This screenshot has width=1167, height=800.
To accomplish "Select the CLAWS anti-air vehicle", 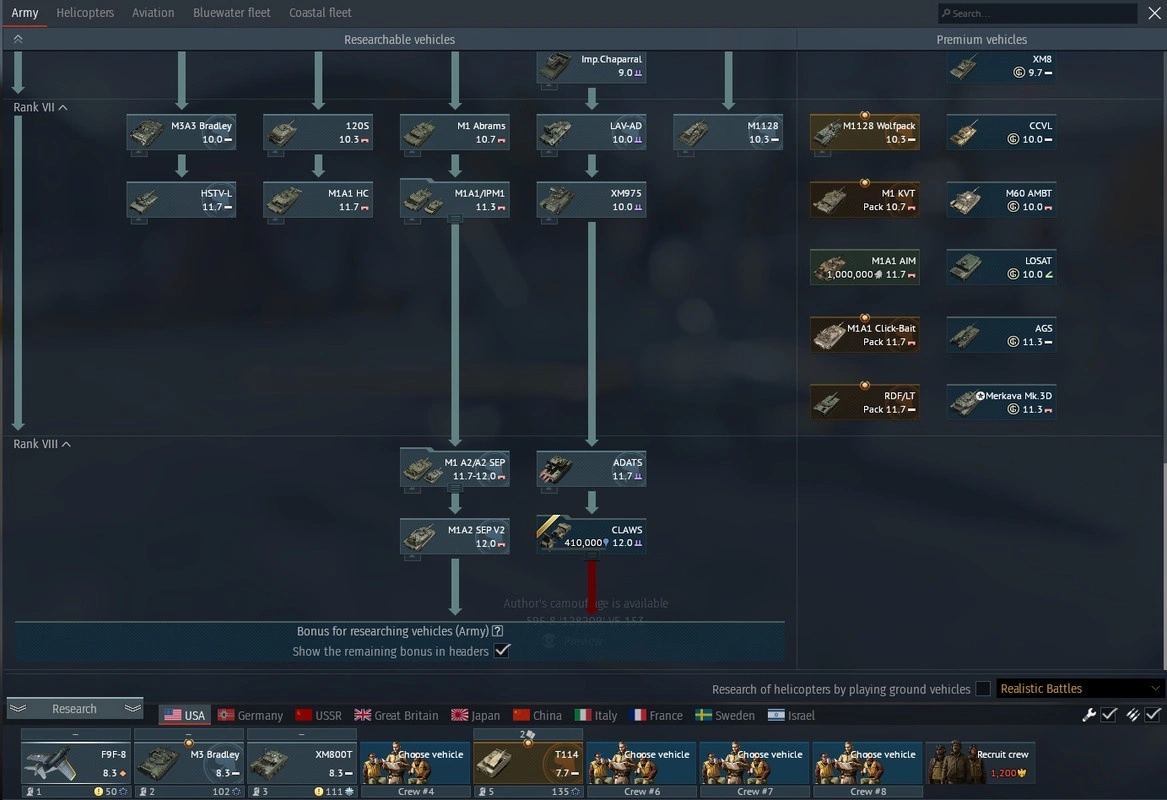I will pos(591,536).
